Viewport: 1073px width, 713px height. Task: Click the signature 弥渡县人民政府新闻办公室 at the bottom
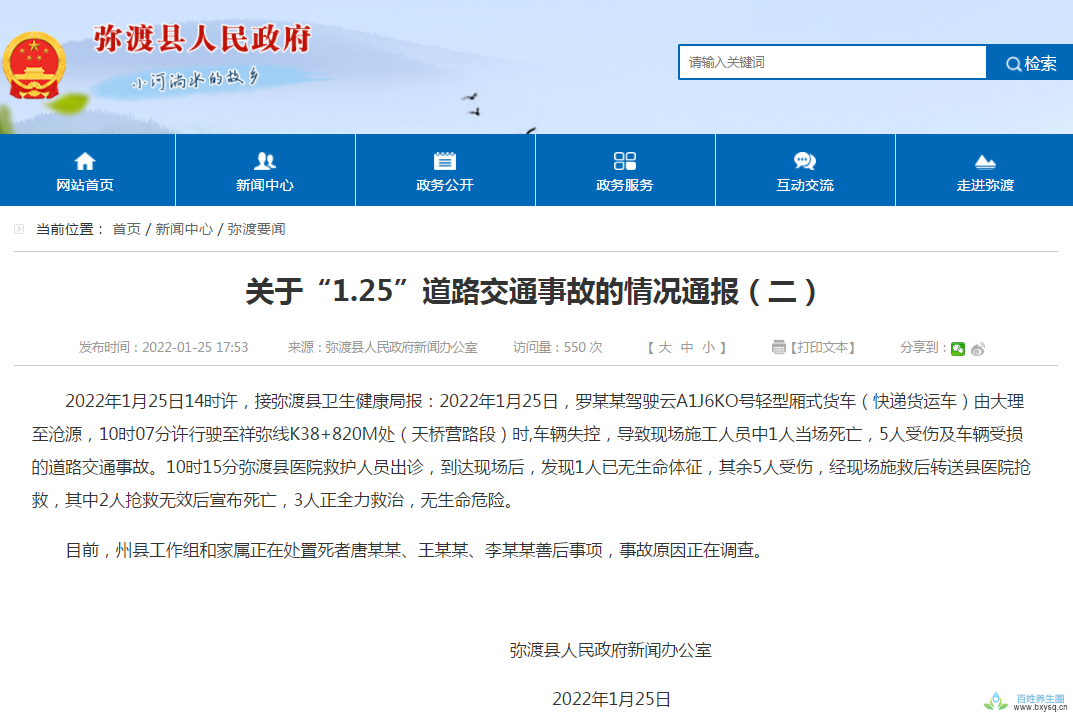point(610,650)
